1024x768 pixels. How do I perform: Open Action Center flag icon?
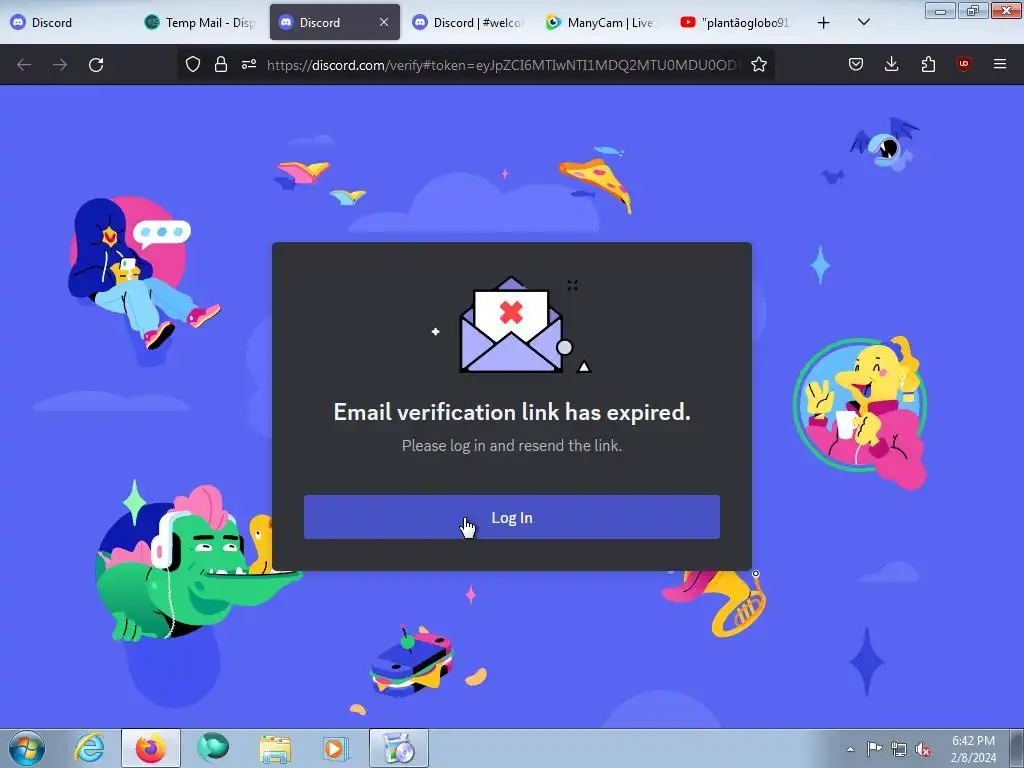874,749
